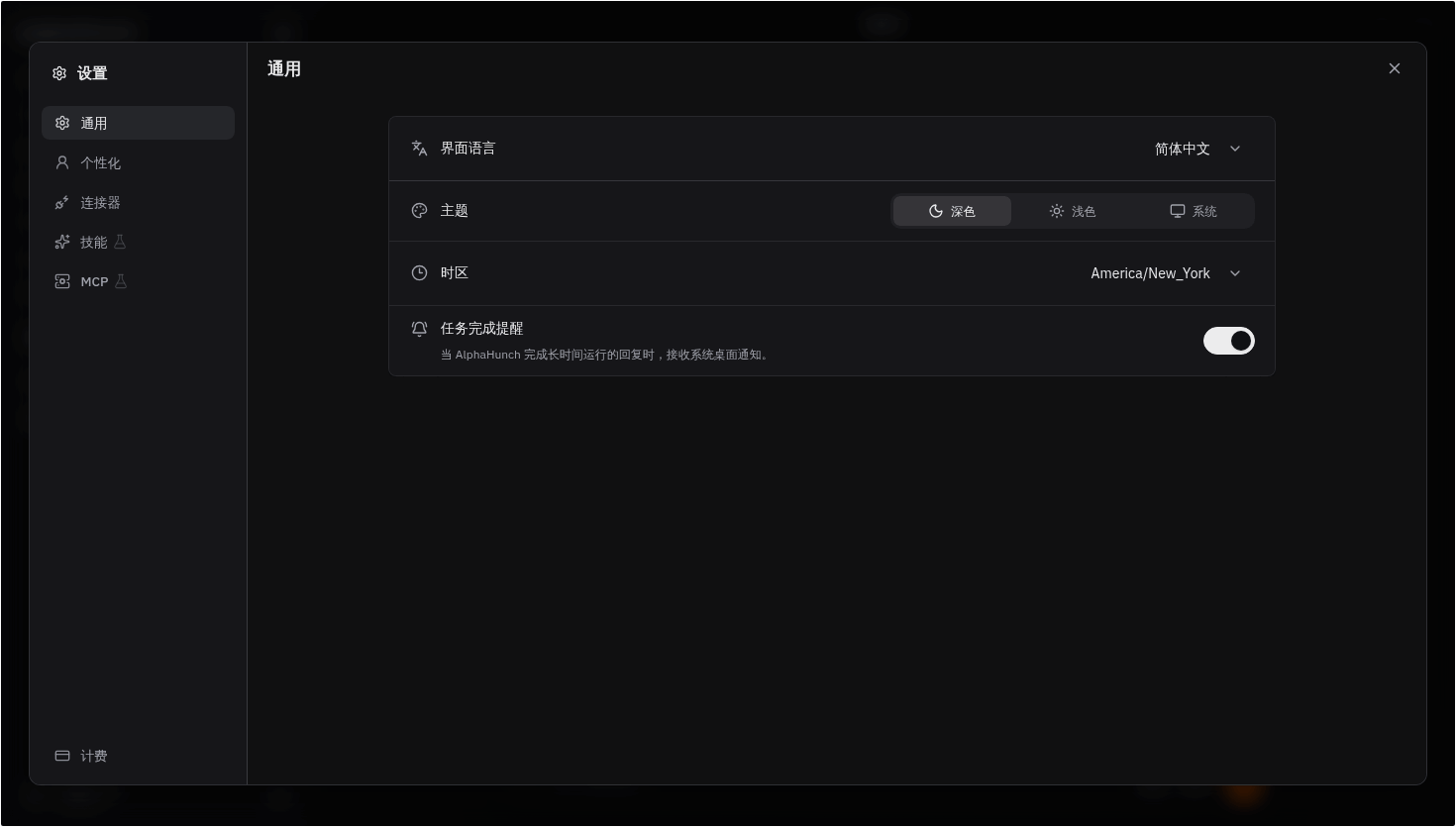This screenshot has height=827, width=1456.
Task: Close the settings dialog with the X
Action: coord(1395,68)
